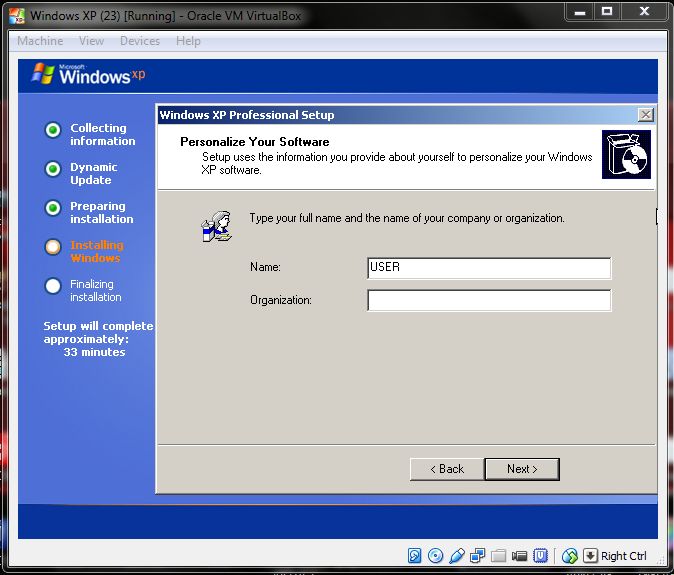The height and width of the screenshot is (575, 674).
Task: Click the Back button
Action: click(x=447, y=469)
